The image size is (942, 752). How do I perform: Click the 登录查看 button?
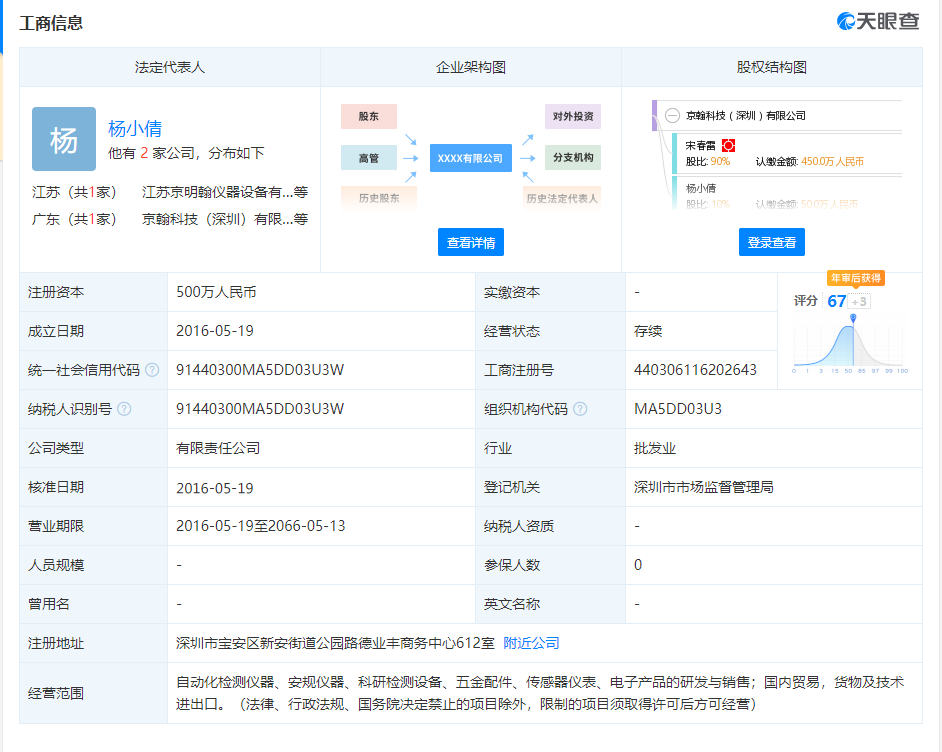(772, 242)
